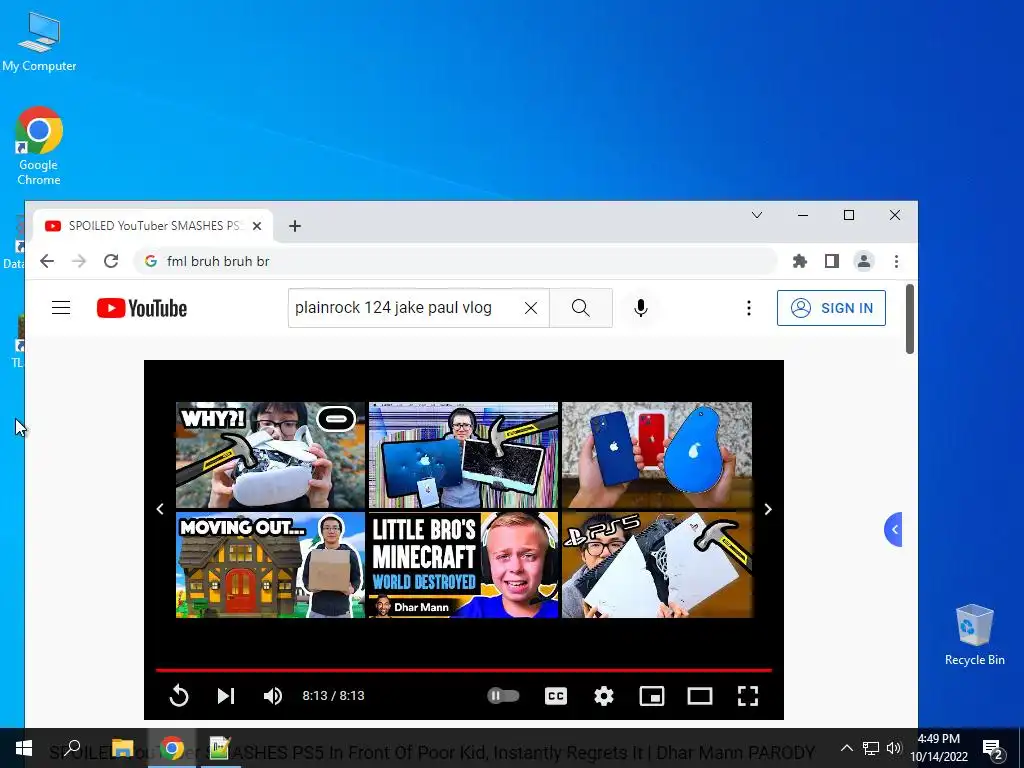1024x768 pixels.
Task: Enter full screen mode
Action: point(748,696)
